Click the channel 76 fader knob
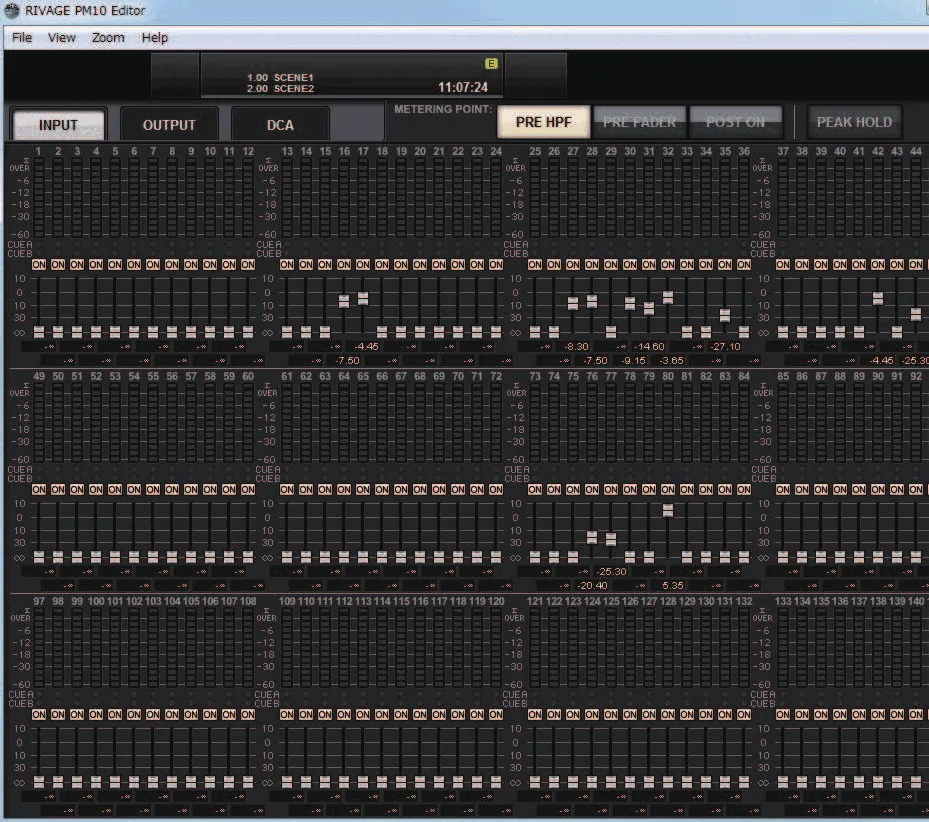Screen dimensions: 929x822 (592, 538)
